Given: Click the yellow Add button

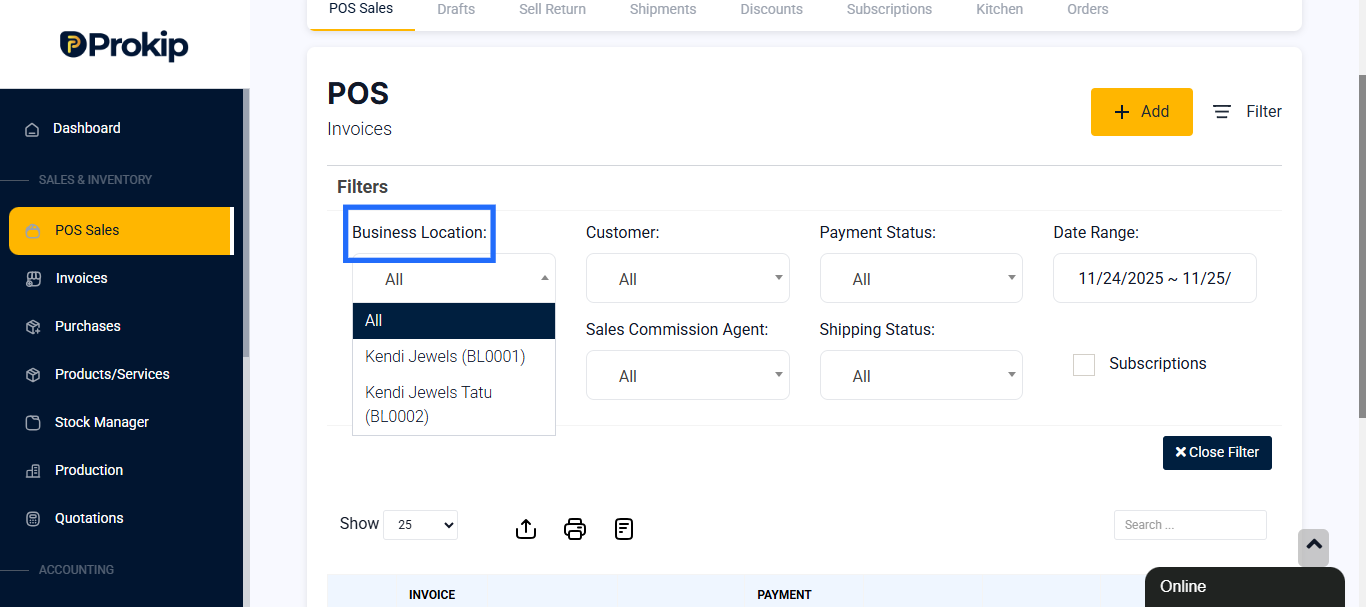Looking at the screenshot, I should coord(1142,112).
